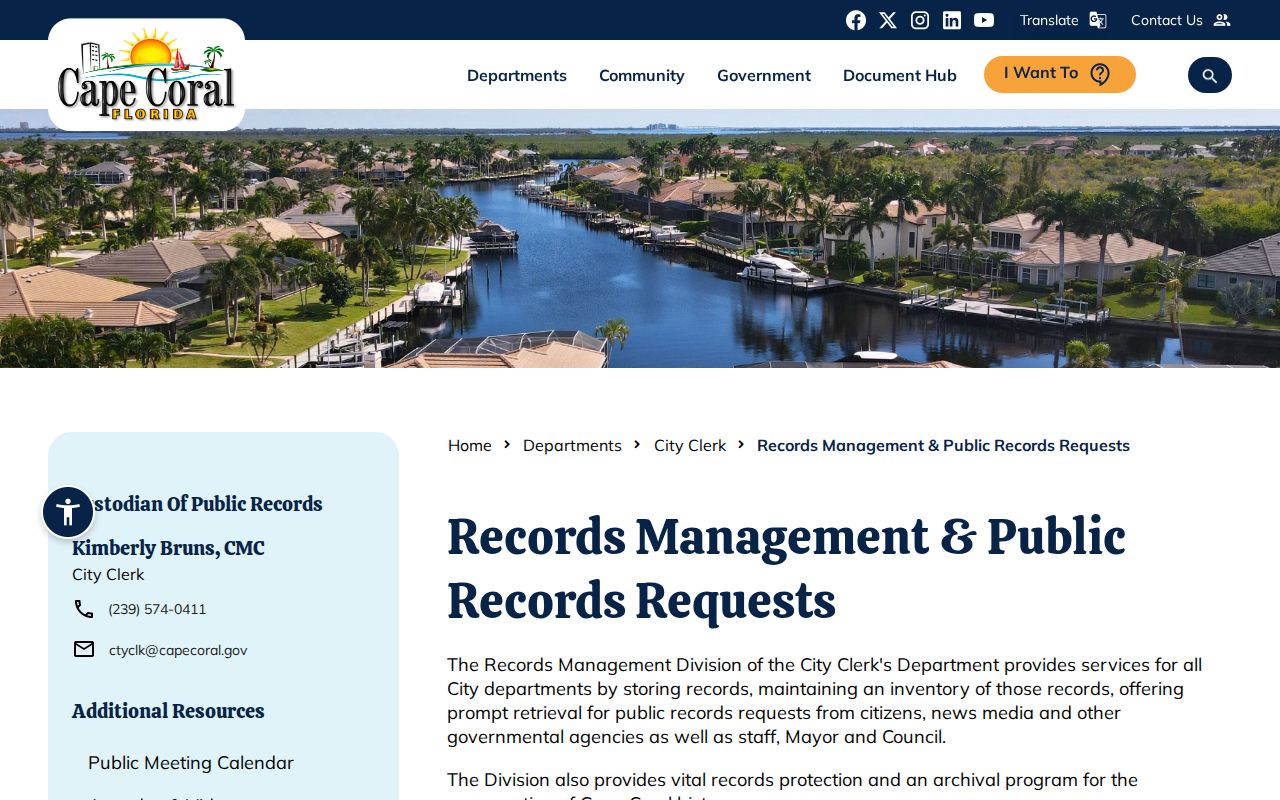Open the Facebook page icon
The width and height of the screenshot is (1280, 800).
[x=856, y=20]
